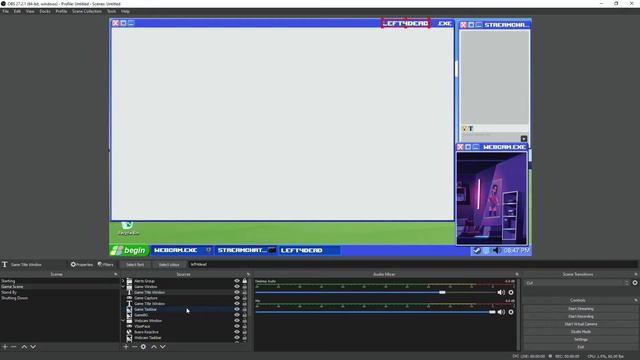
Task: Pop out the Controls dock
Action: click(x=636, y=300)
